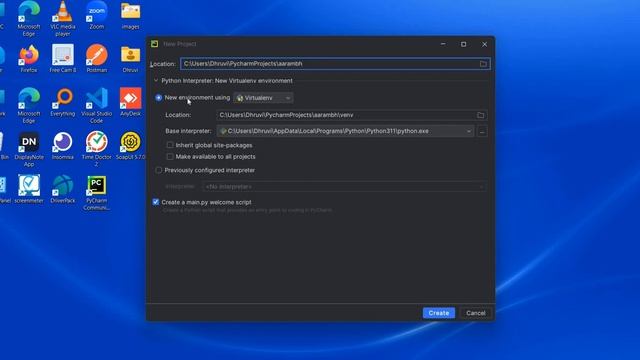Viewport: 640px width, 360px height.
Task: Open the disabled Interpreter No interpreter dropdown
Action: tap(344, 187)
